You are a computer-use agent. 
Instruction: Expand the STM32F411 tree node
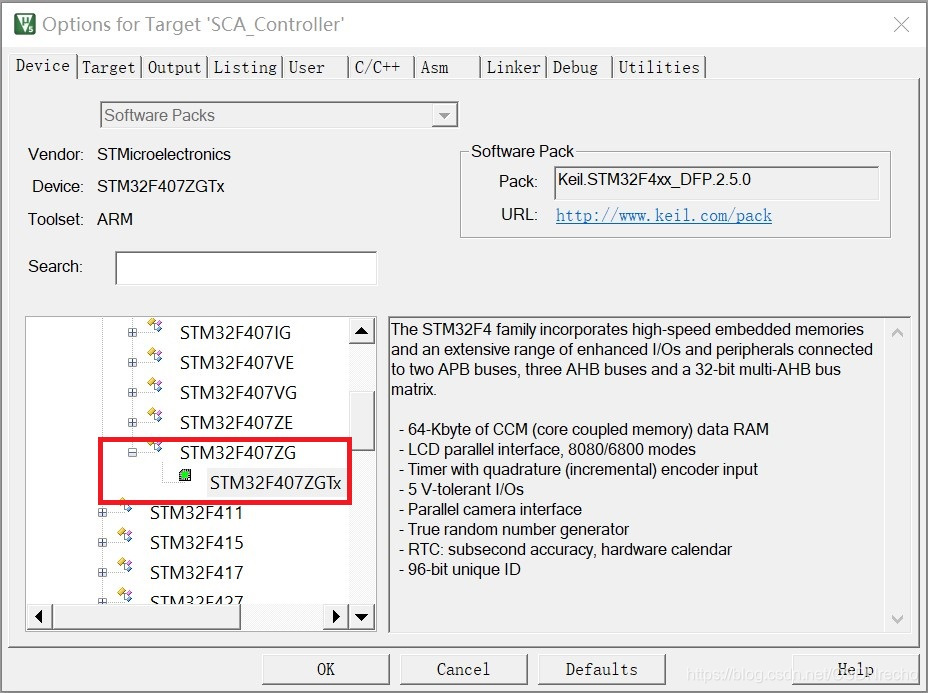102,513
